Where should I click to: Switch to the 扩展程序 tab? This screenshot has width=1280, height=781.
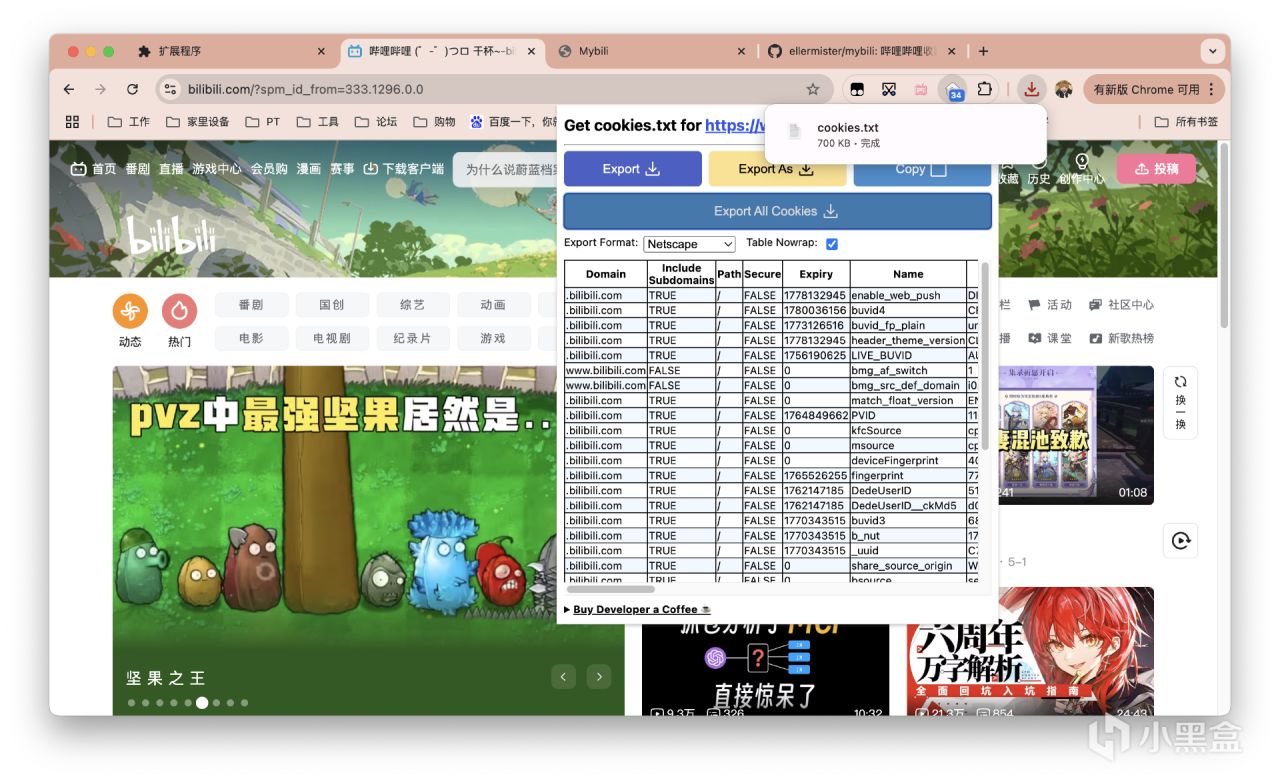[x=231, y=51]
